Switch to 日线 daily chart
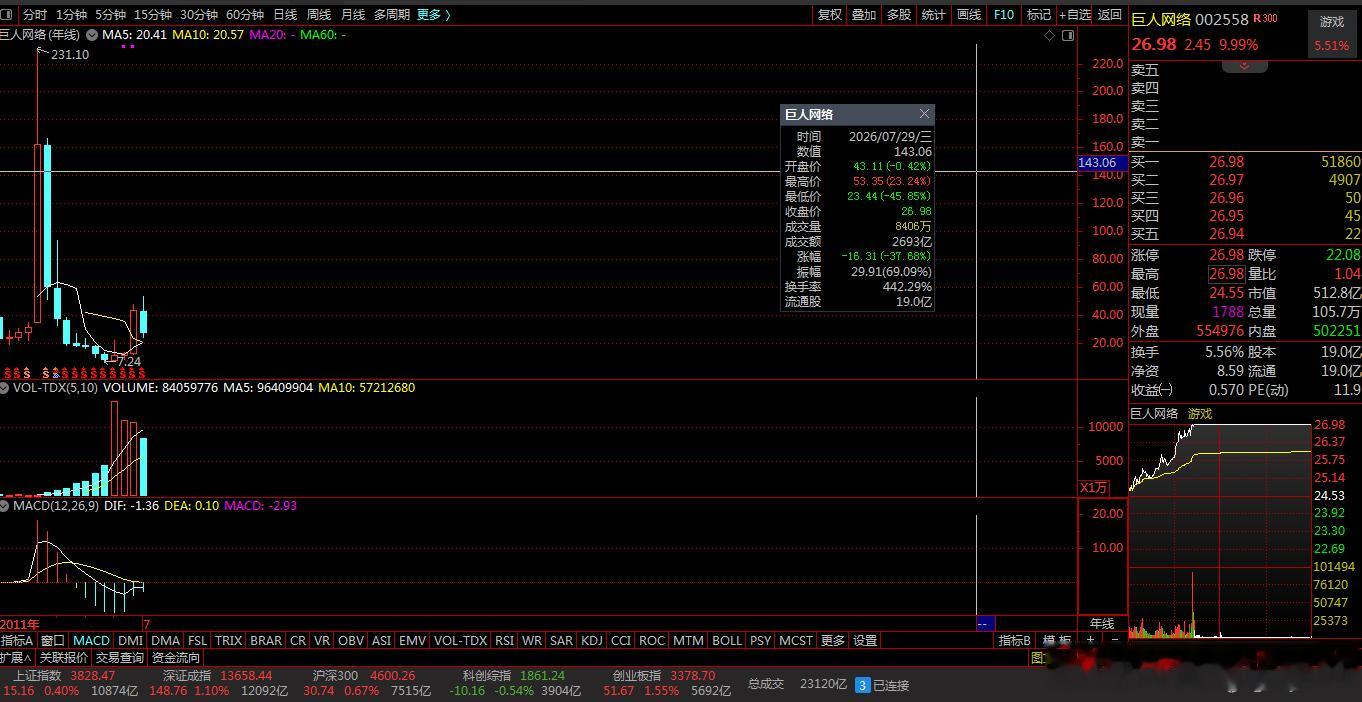The height and width of the screenshot is (702, 1362). coord(285,14)
